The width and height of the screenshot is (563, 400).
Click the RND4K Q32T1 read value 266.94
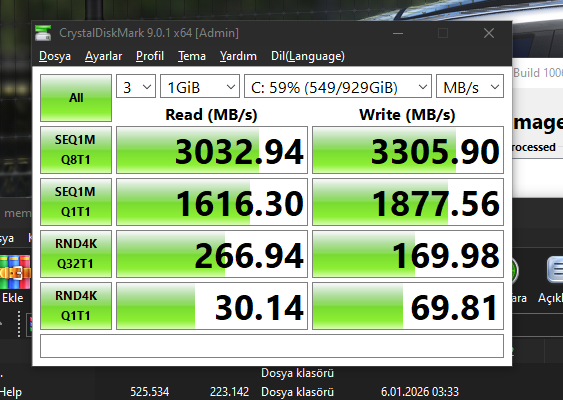pos(212,254)
